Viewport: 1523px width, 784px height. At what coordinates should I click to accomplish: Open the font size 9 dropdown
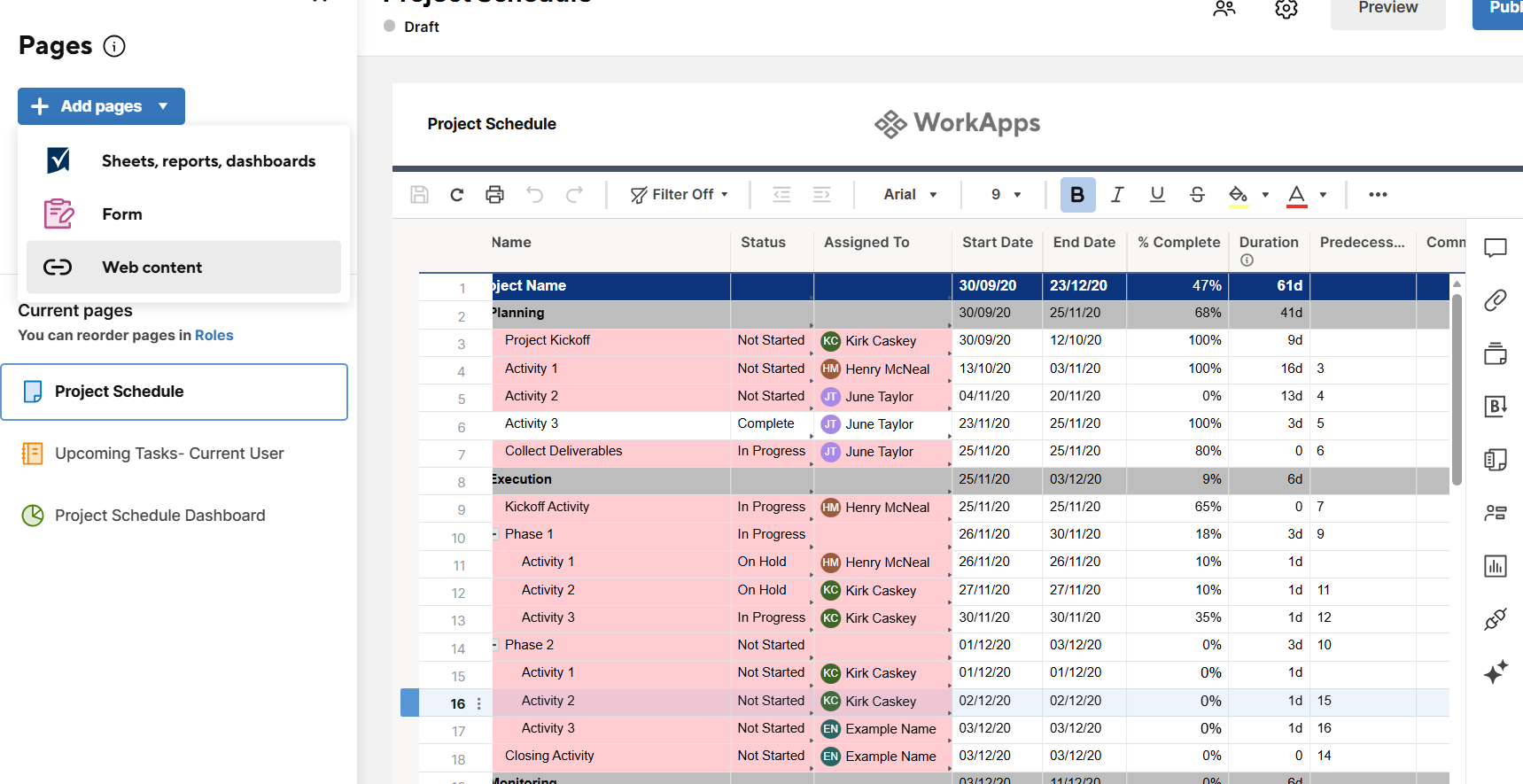1006,195
